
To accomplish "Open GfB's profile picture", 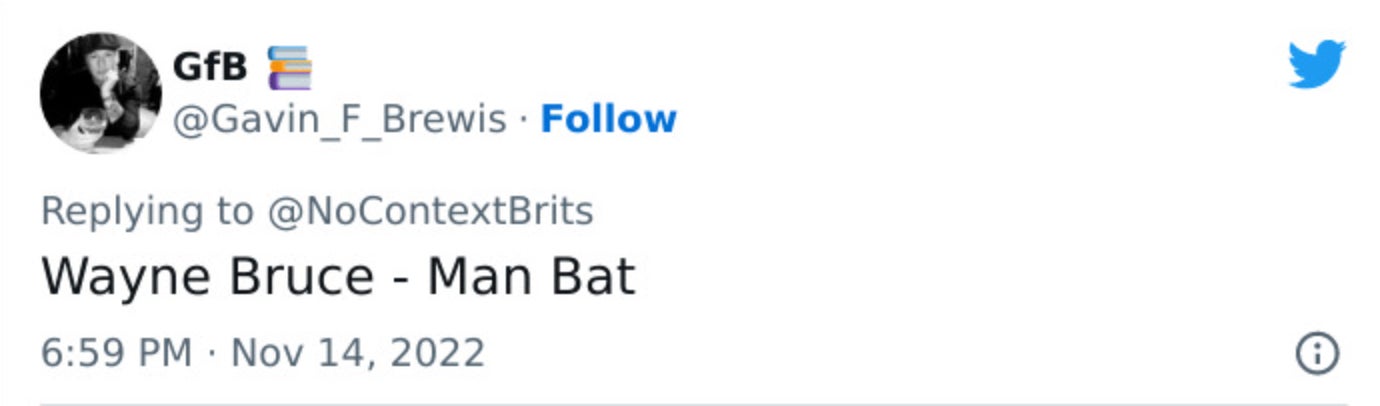I will 100,93.
